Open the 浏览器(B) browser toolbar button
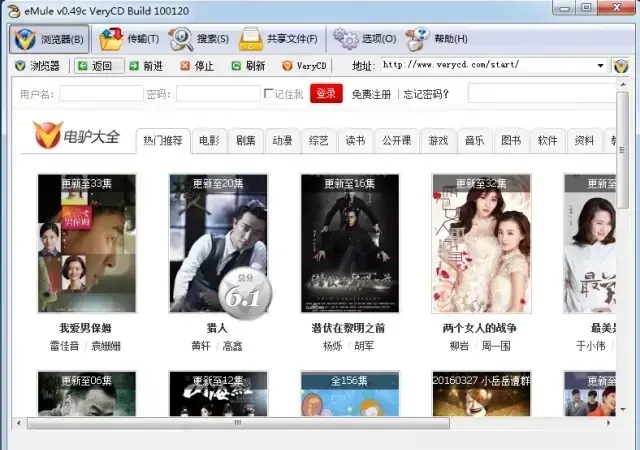 coord(49,39)
